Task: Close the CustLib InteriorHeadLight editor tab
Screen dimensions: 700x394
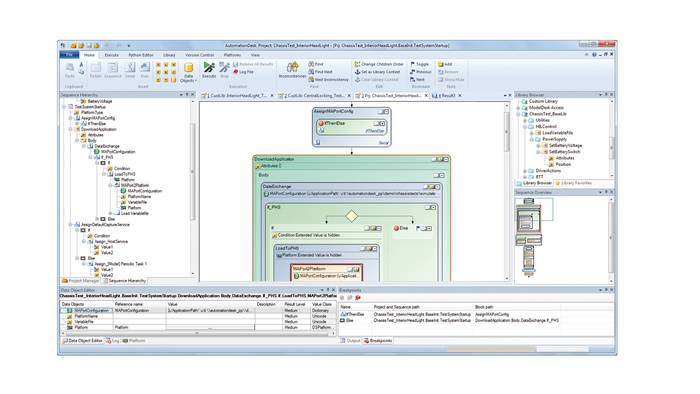Action: tap(272, 95)
